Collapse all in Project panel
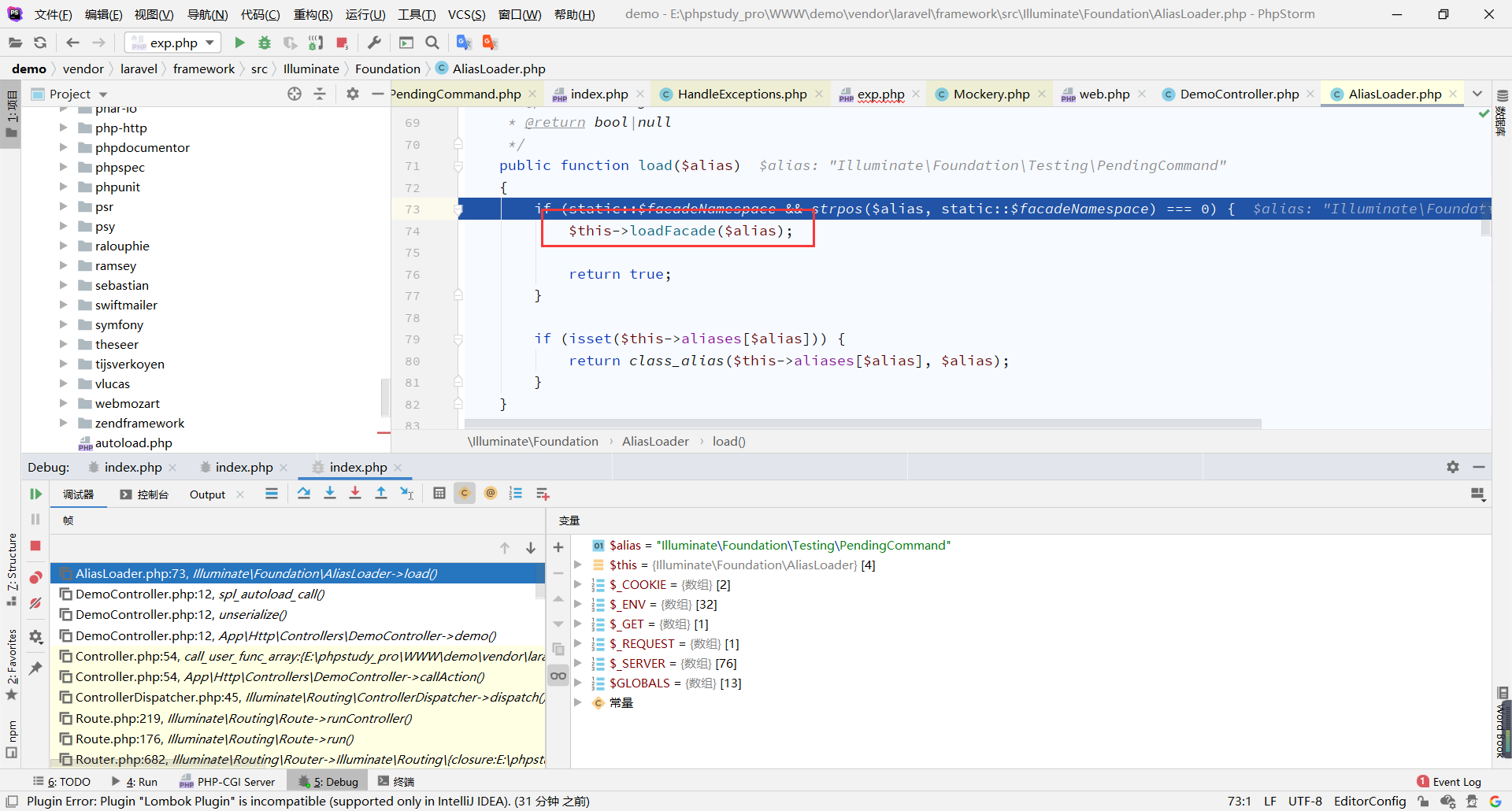This screenshot has height=811, width=1512. pos(320,94)
